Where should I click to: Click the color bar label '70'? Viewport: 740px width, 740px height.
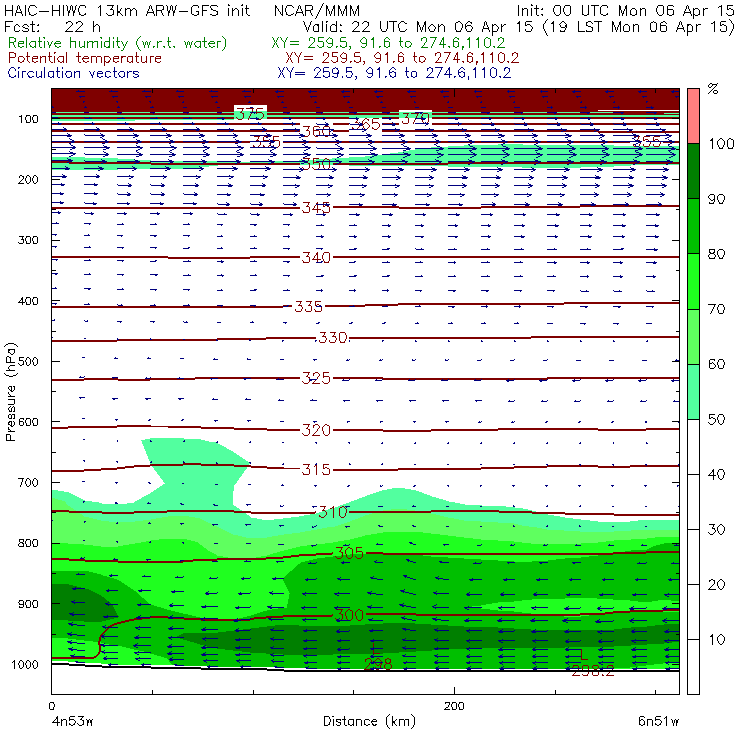click(716, 309)
